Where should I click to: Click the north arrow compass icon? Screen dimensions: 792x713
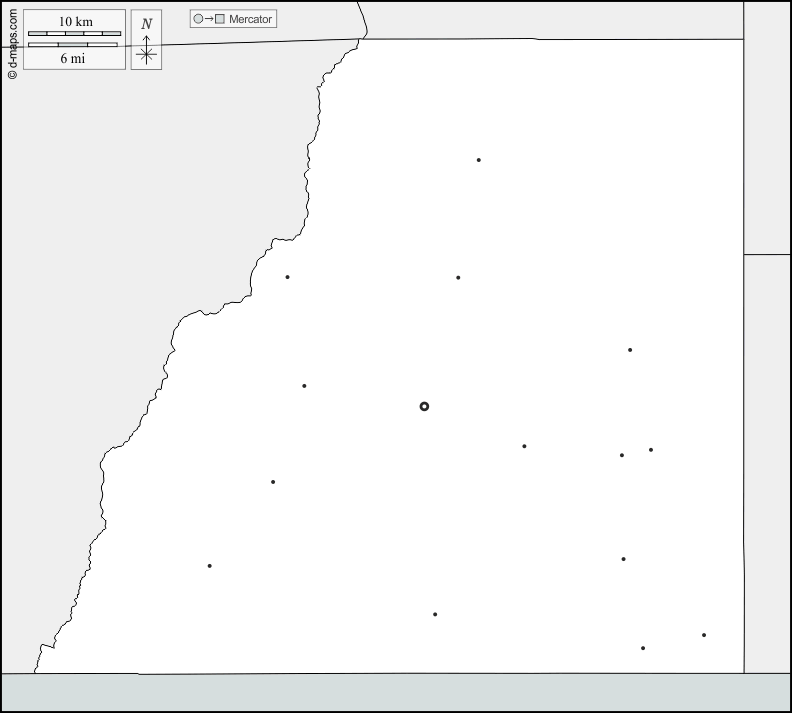point(146,40)
